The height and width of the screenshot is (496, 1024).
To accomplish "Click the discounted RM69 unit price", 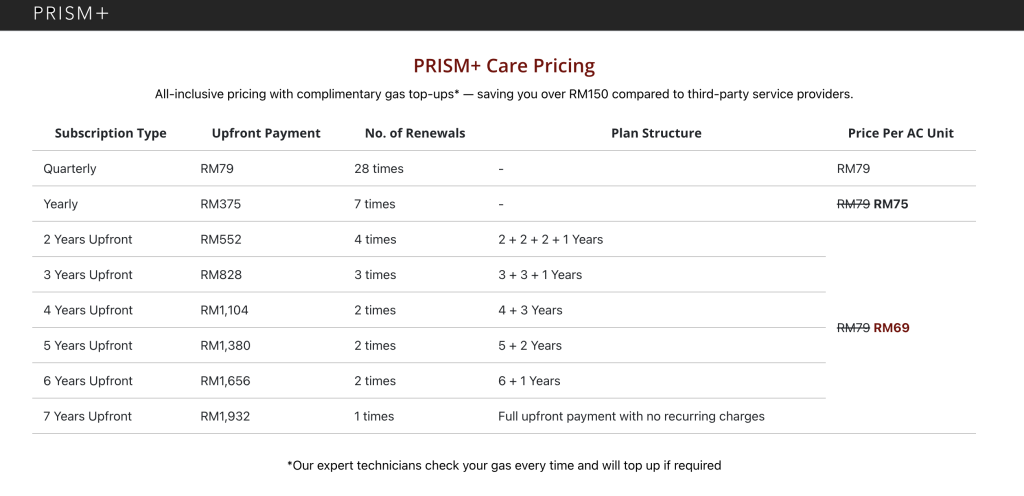I will coord(891,328).
